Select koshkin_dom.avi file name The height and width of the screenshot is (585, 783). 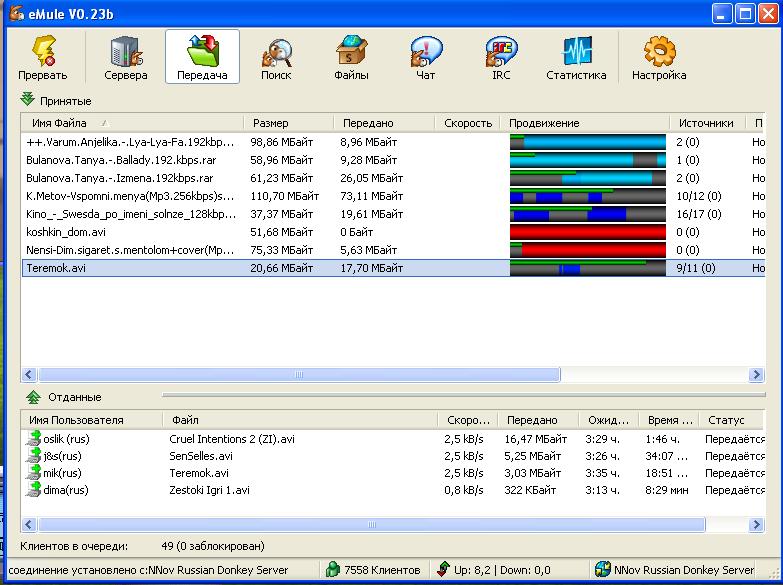coord(66,232)
